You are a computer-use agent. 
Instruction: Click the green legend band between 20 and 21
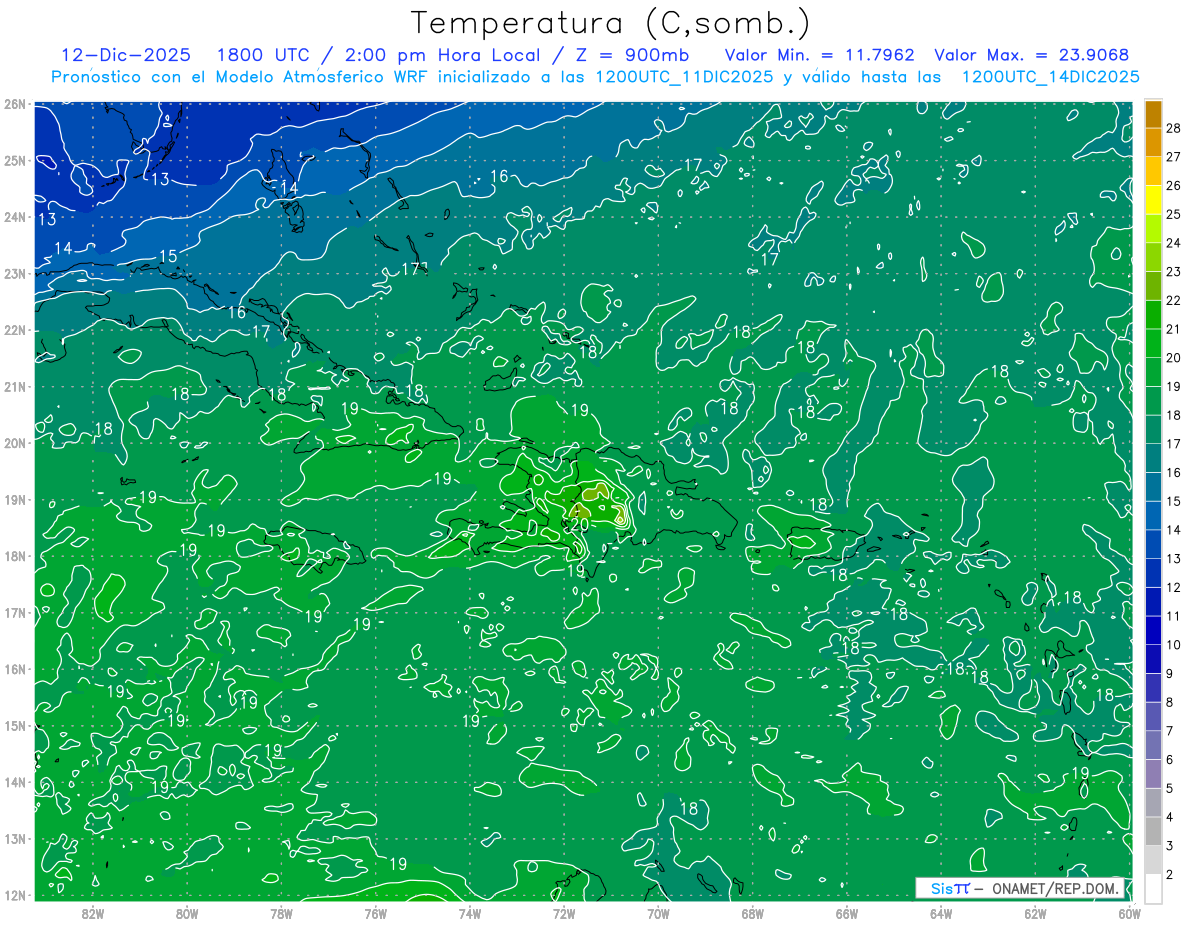tap(1153, 343)
